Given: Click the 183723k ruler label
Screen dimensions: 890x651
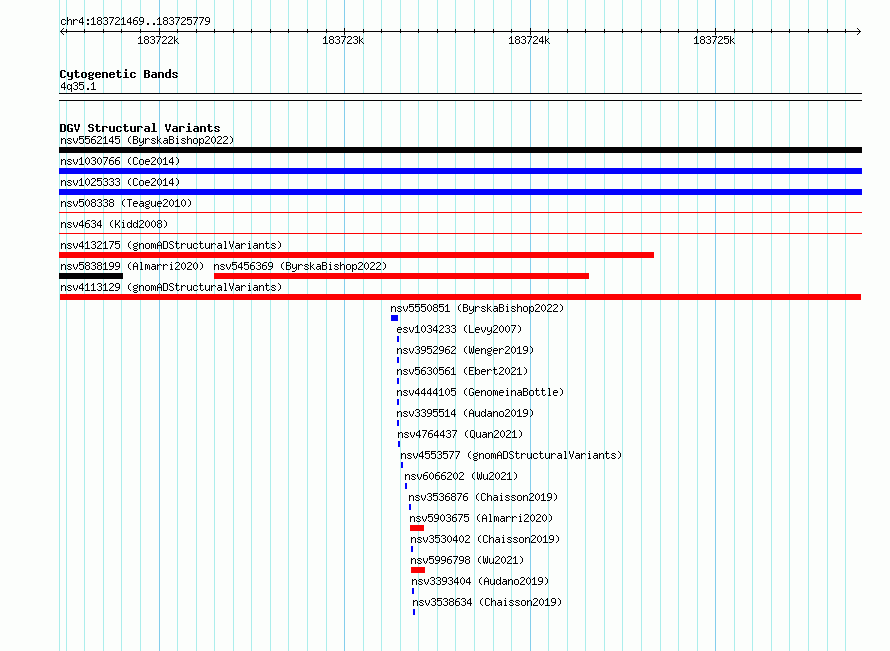Looking at the screenshot, I should point(343,40).
